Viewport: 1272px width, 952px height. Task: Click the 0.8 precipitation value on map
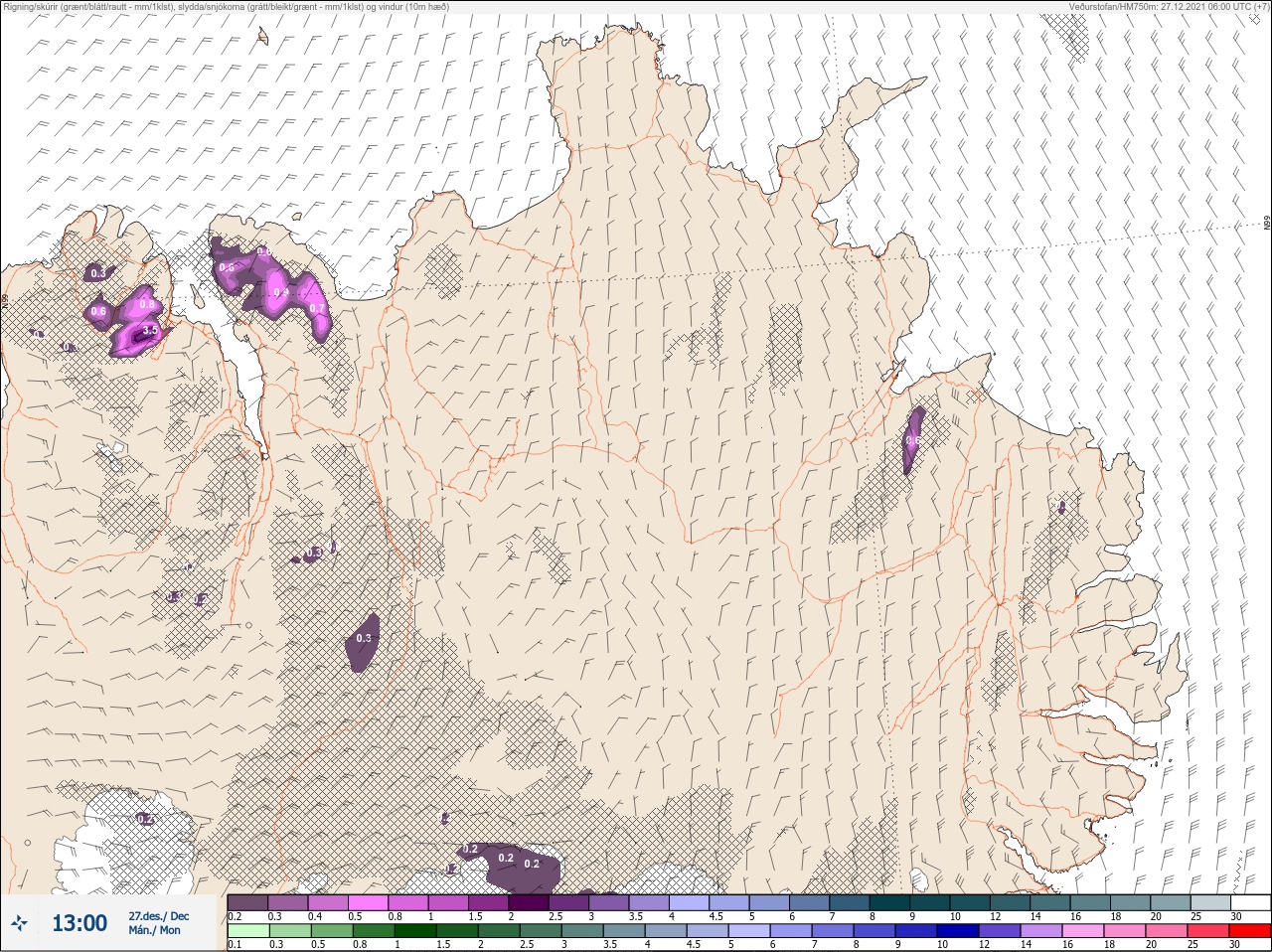[x=147, y=304]
